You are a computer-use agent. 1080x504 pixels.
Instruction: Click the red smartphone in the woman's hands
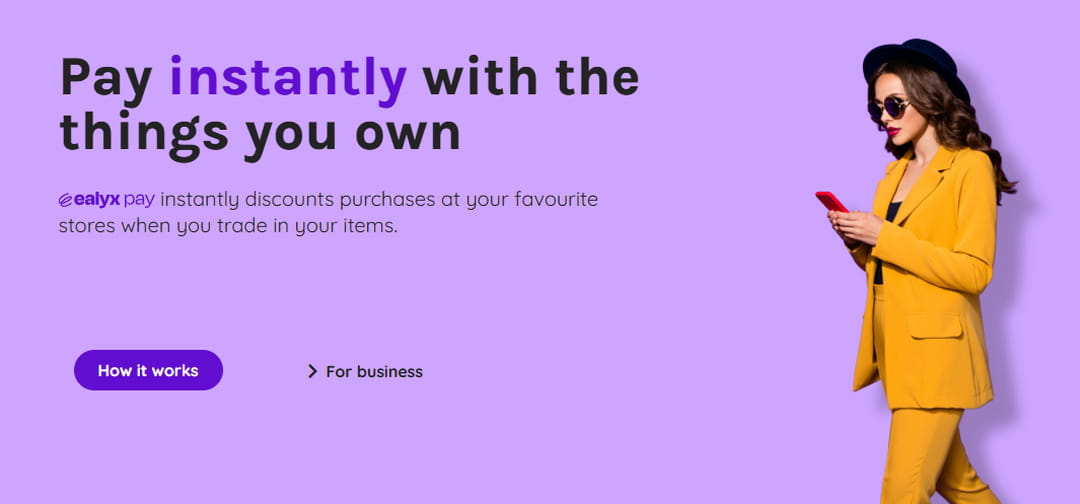click(831, 201)
